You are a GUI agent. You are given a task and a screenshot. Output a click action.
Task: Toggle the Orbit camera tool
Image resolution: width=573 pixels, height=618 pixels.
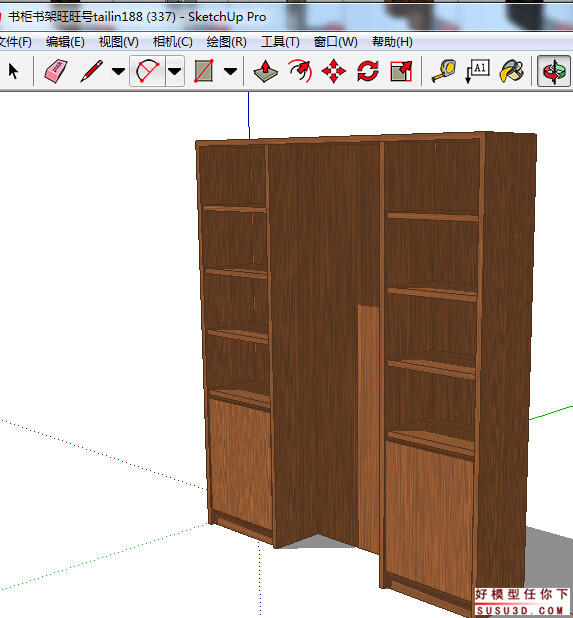[x=554, y=71]
